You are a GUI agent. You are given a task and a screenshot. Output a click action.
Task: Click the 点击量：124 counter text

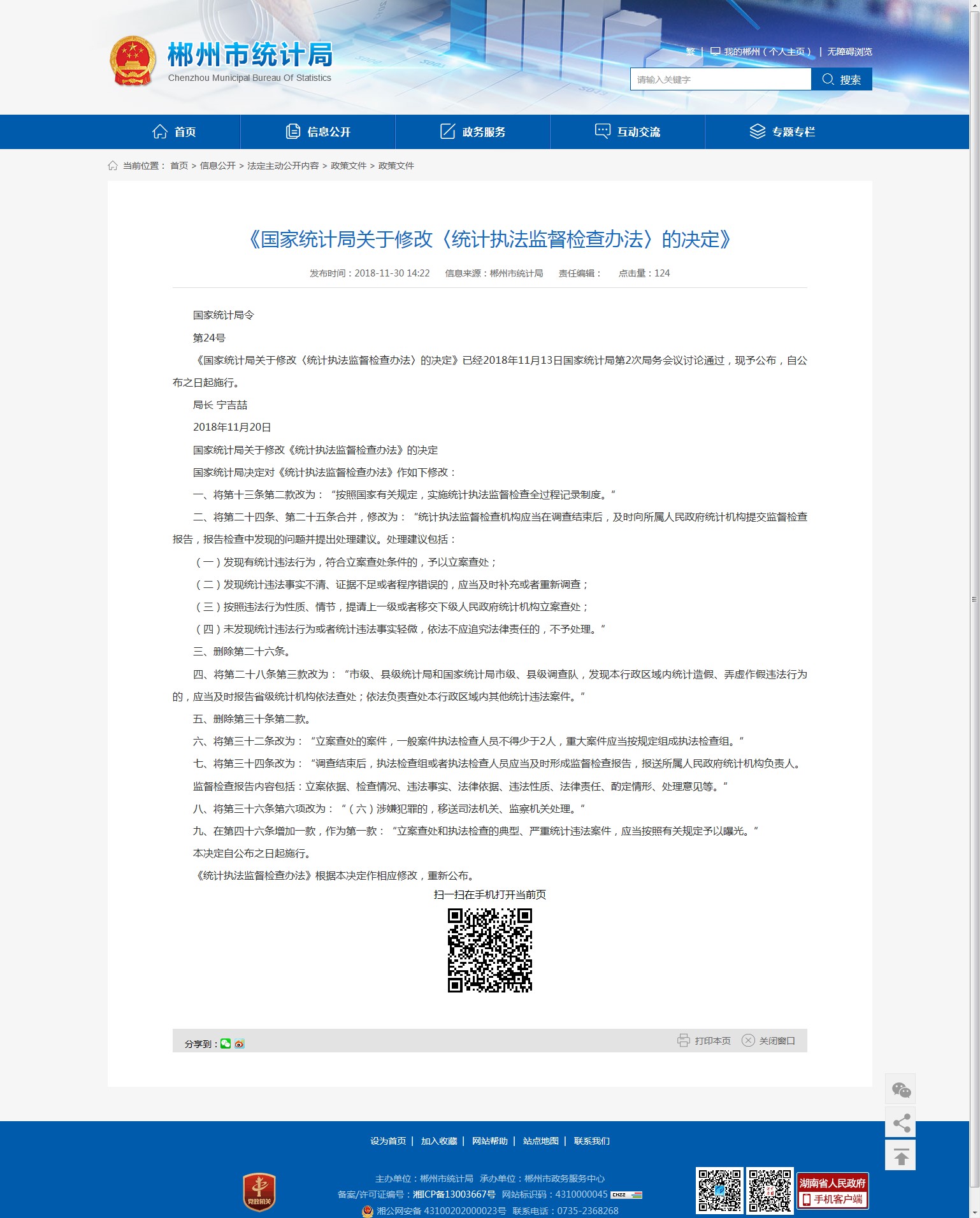pyautogui.click(x=644, y=273)
